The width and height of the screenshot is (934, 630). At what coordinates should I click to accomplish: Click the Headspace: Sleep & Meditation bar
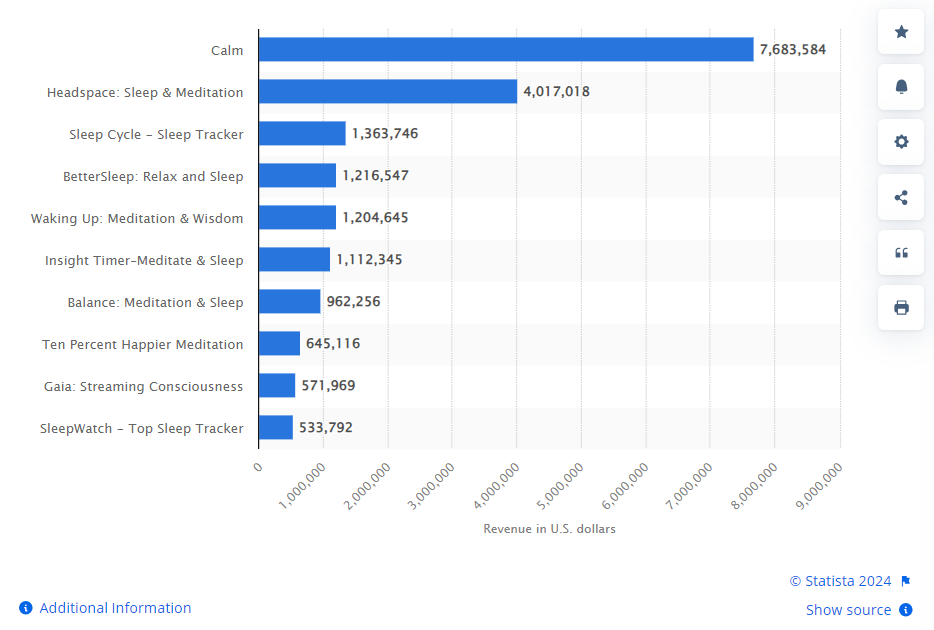tap(388, 91)
